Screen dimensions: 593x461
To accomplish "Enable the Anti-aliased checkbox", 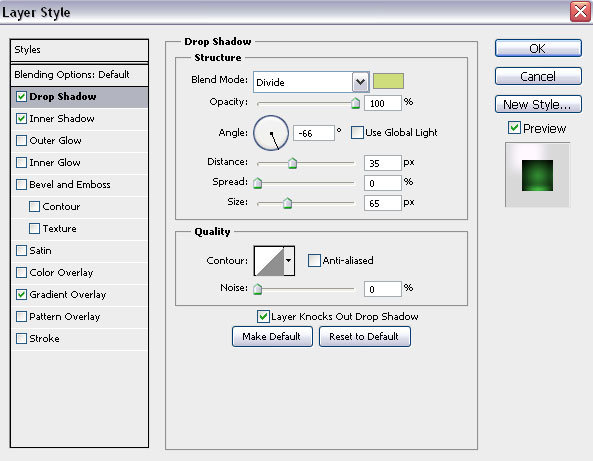I will tap(314, 261).
